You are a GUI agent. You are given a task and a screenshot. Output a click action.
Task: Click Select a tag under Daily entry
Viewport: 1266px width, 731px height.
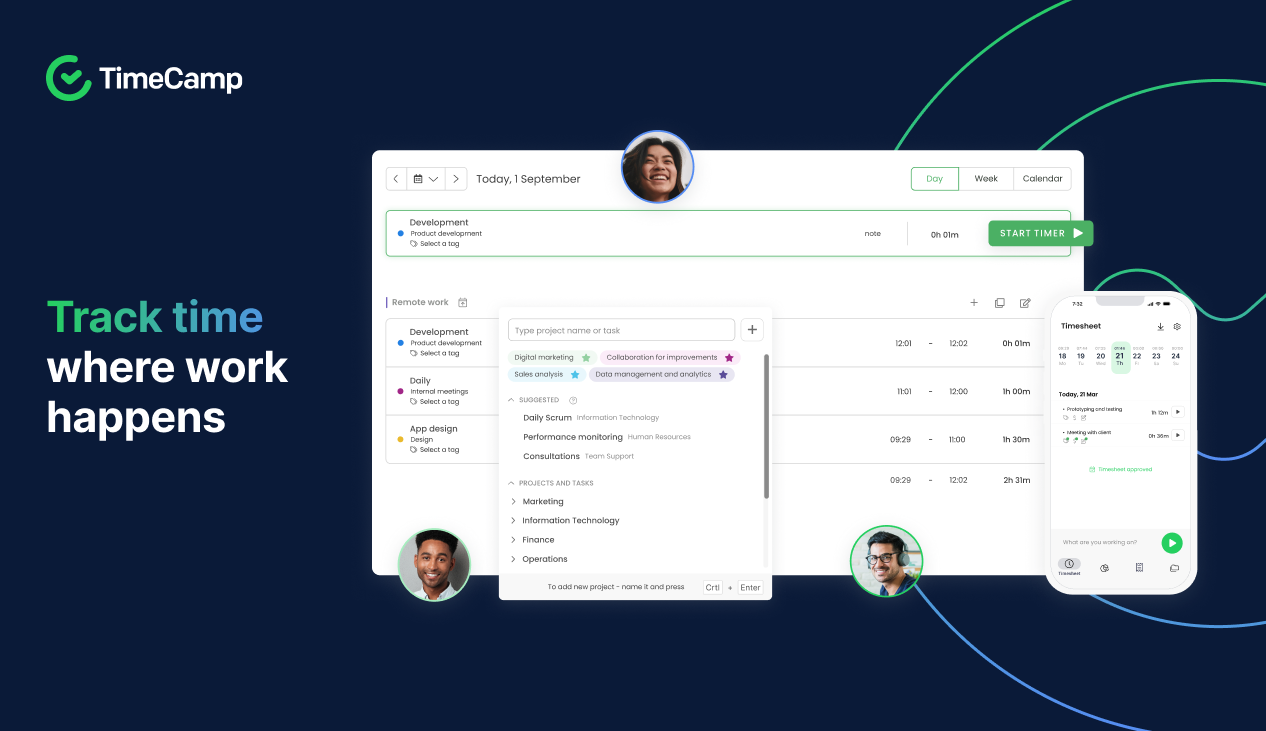tap(435, 402)
